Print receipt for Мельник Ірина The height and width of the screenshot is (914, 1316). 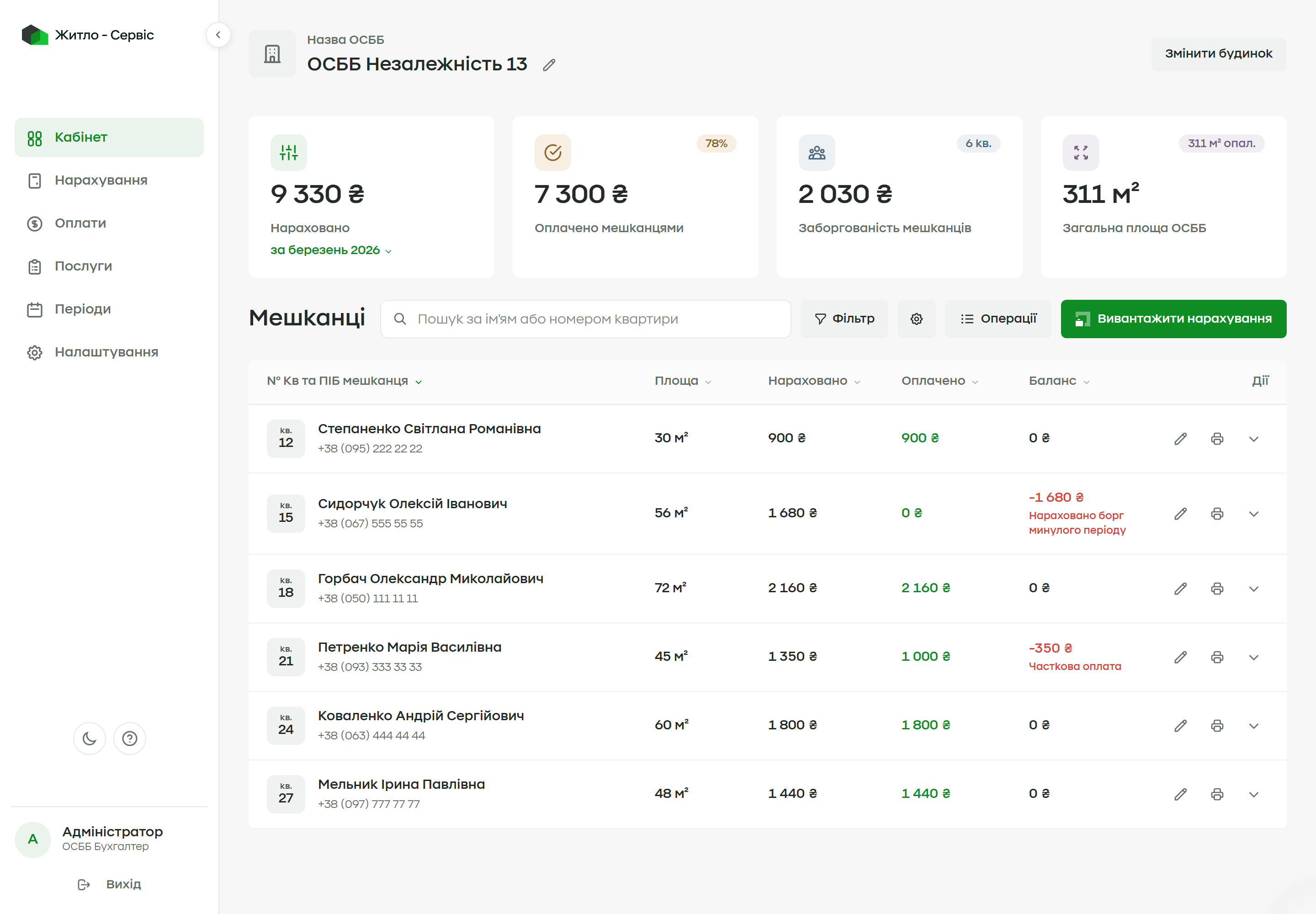(1217, 795)
